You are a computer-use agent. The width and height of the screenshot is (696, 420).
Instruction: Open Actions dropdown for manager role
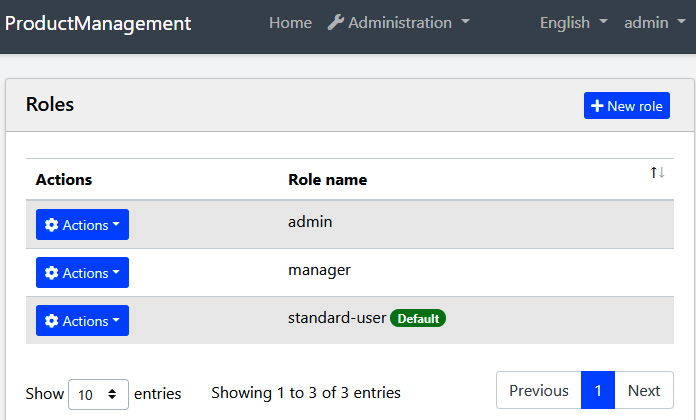83,273
